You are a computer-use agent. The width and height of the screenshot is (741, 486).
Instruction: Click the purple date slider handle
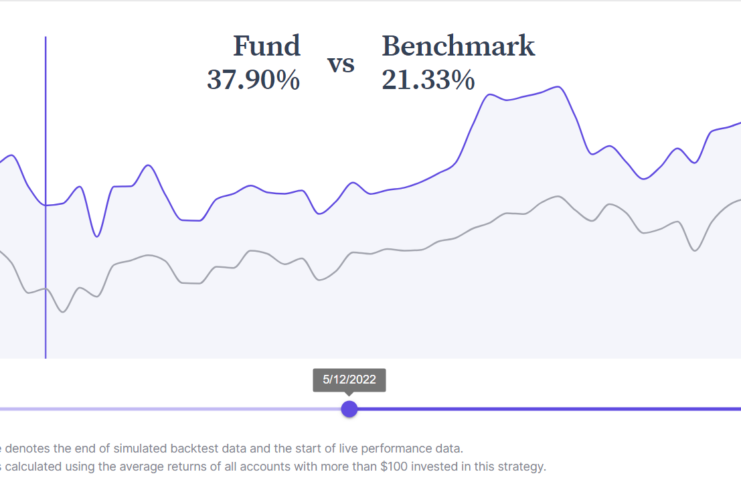click(x=349, y=408)
